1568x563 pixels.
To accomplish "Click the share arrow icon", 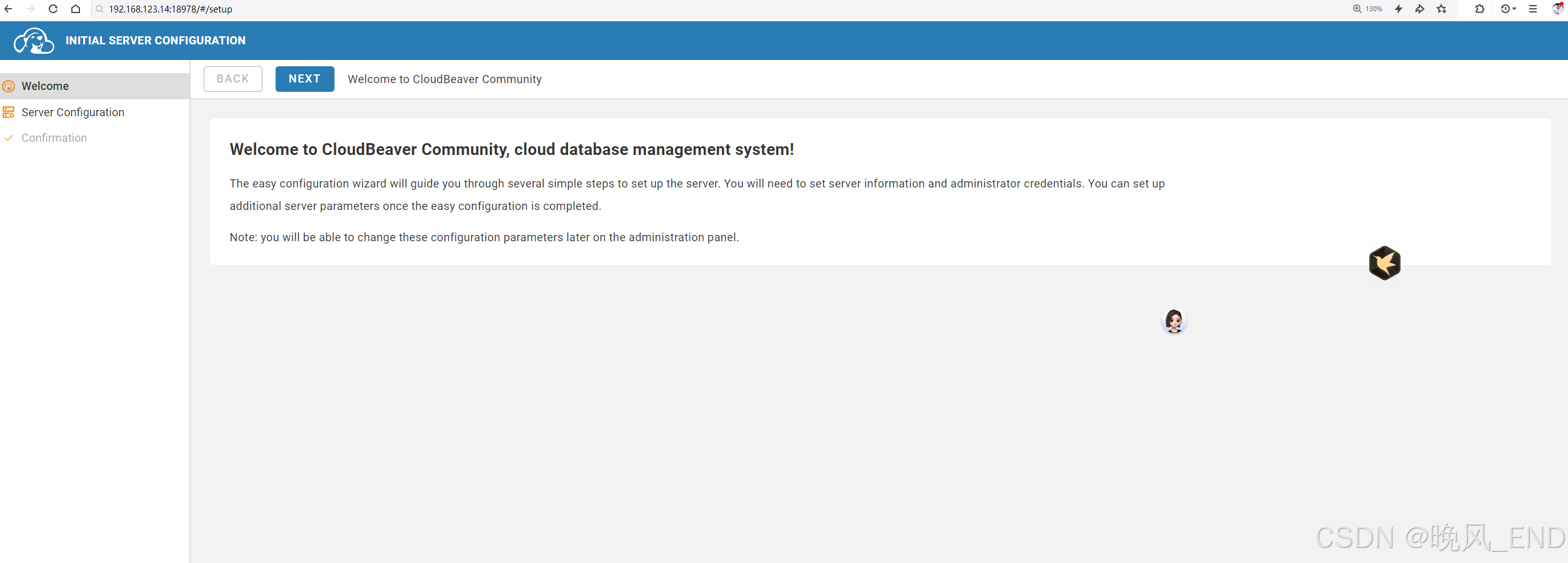I will [x=1420, y=9].
